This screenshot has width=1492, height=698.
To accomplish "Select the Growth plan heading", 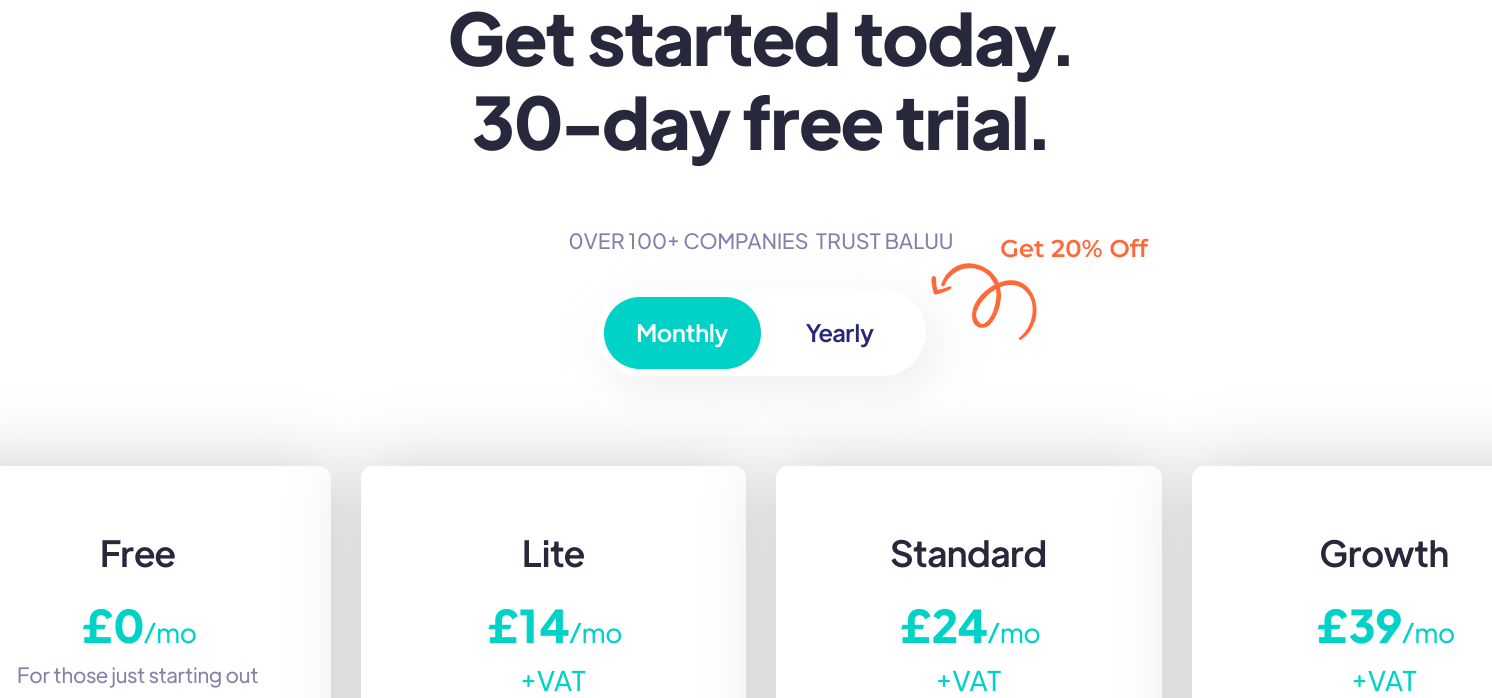I will (x=1384, y=554).
